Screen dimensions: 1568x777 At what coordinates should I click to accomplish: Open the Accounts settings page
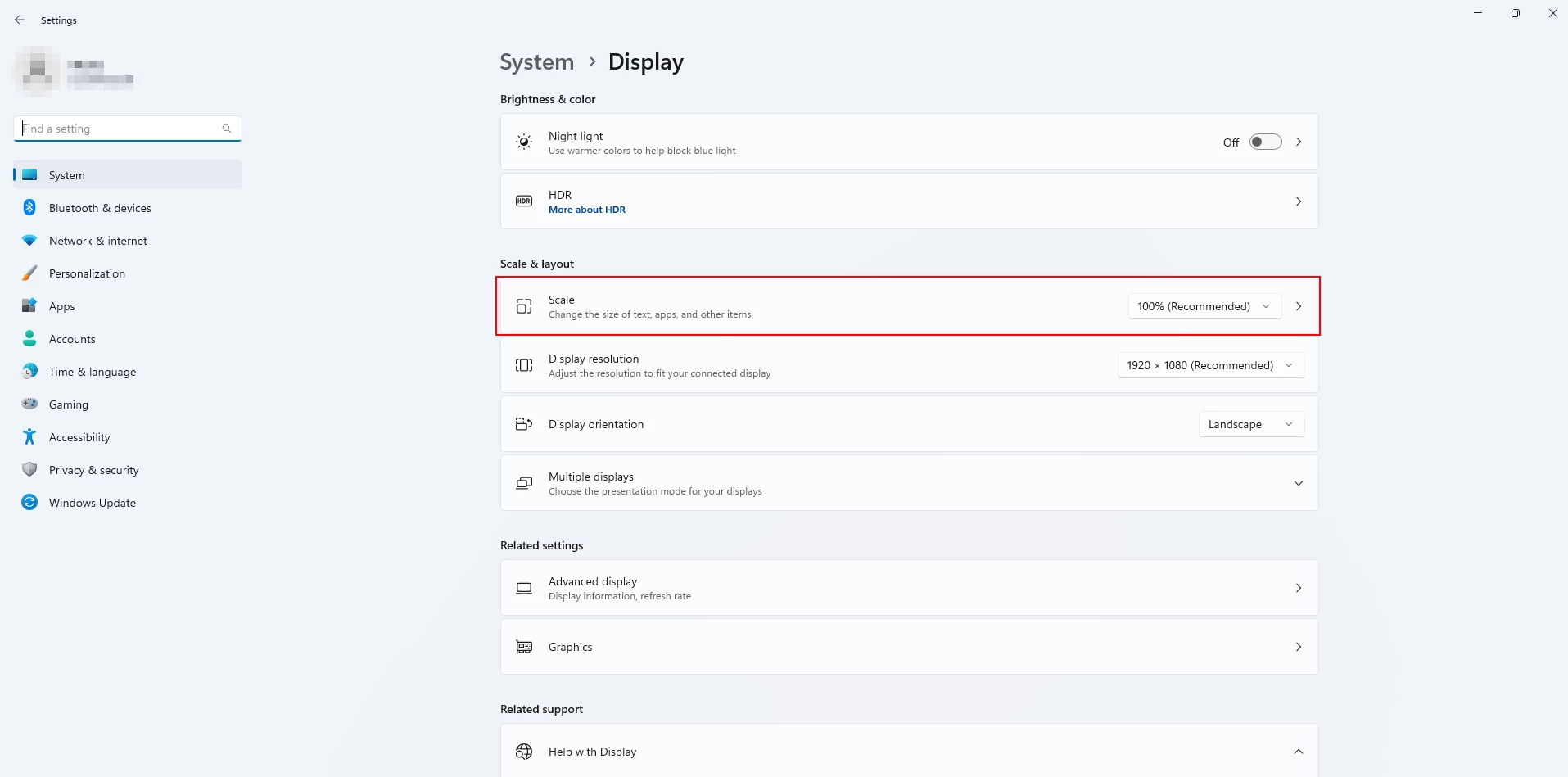tap(128, 339)
